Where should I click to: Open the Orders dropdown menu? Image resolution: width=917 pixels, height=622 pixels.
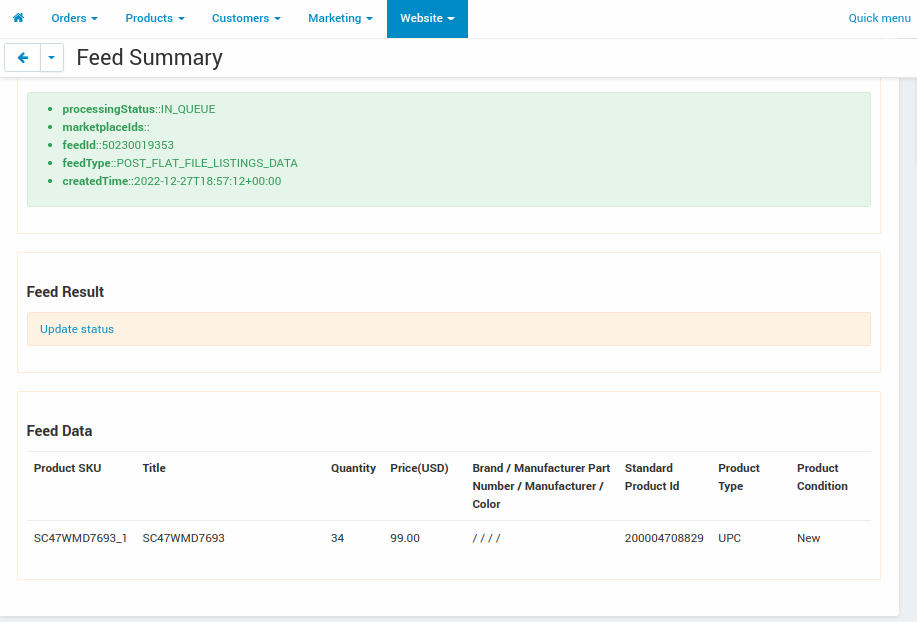pyautogui.click(x=73, y=18)
